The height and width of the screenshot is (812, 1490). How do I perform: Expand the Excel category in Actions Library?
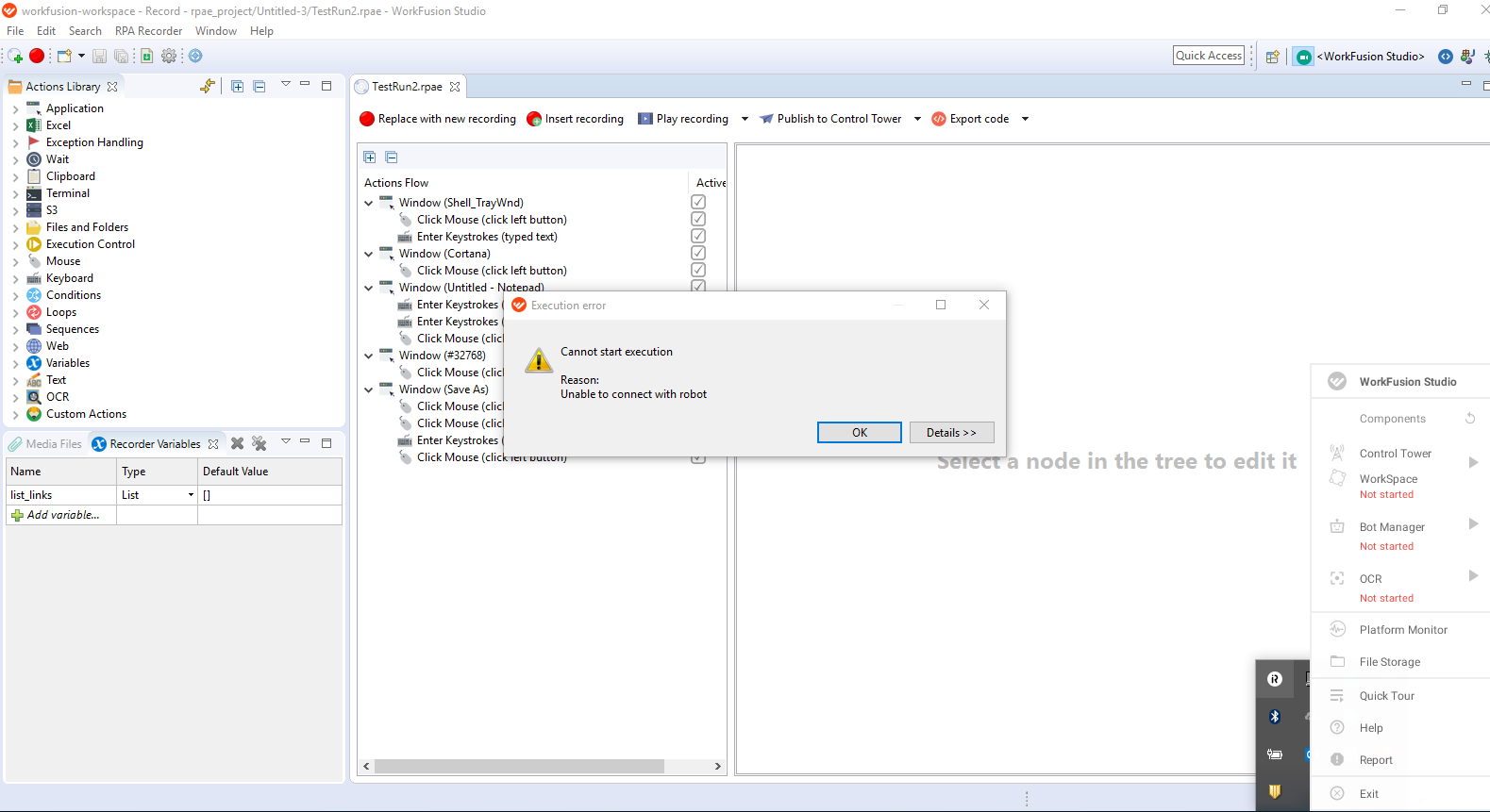15,125
